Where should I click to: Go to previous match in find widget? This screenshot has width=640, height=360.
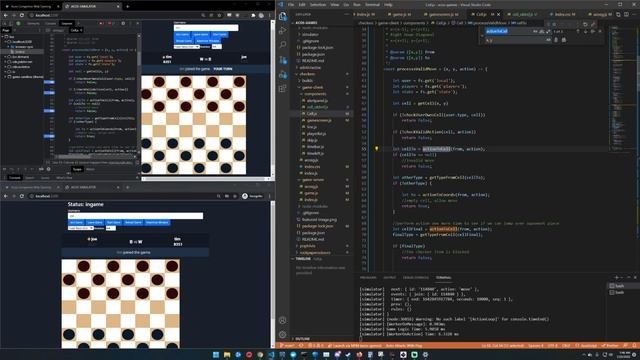(578, 31)
